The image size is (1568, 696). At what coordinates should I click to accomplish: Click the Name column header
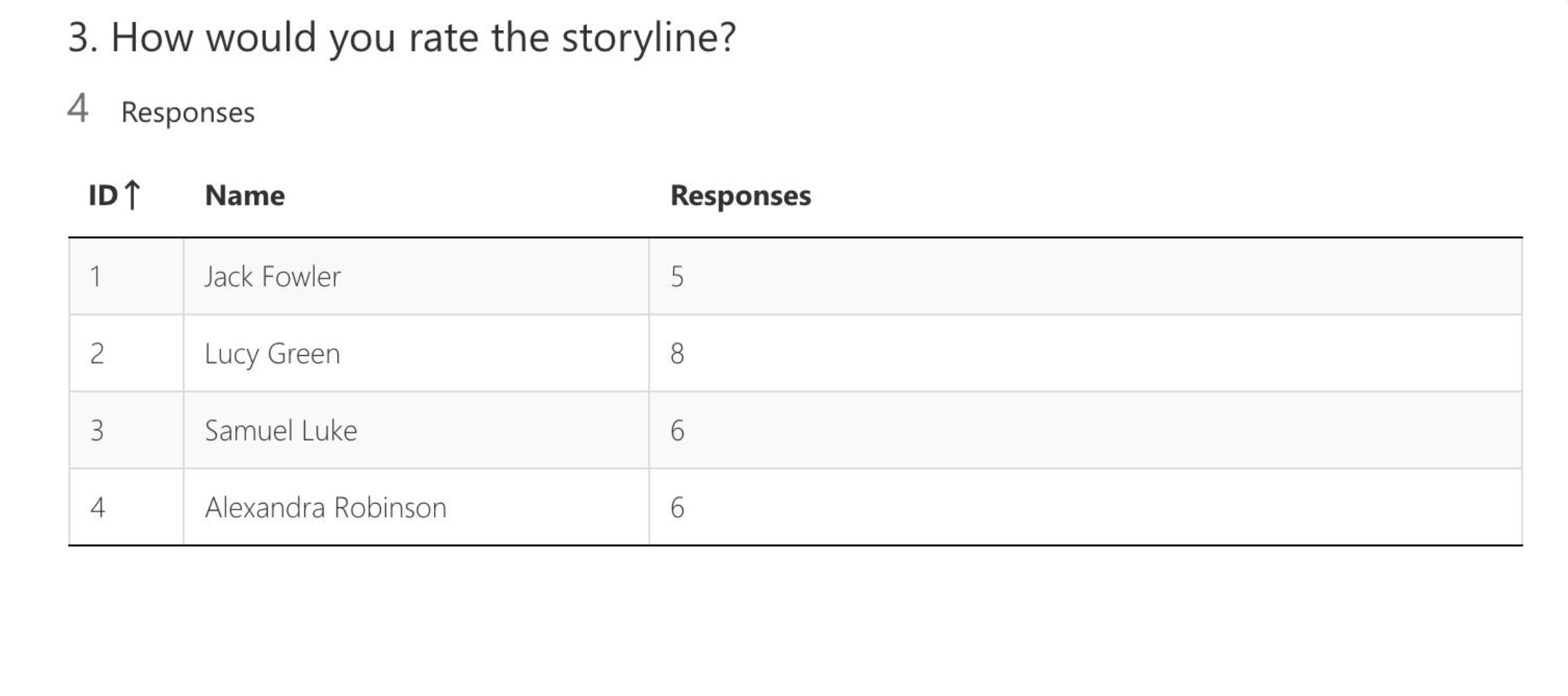tap(245, 195)
